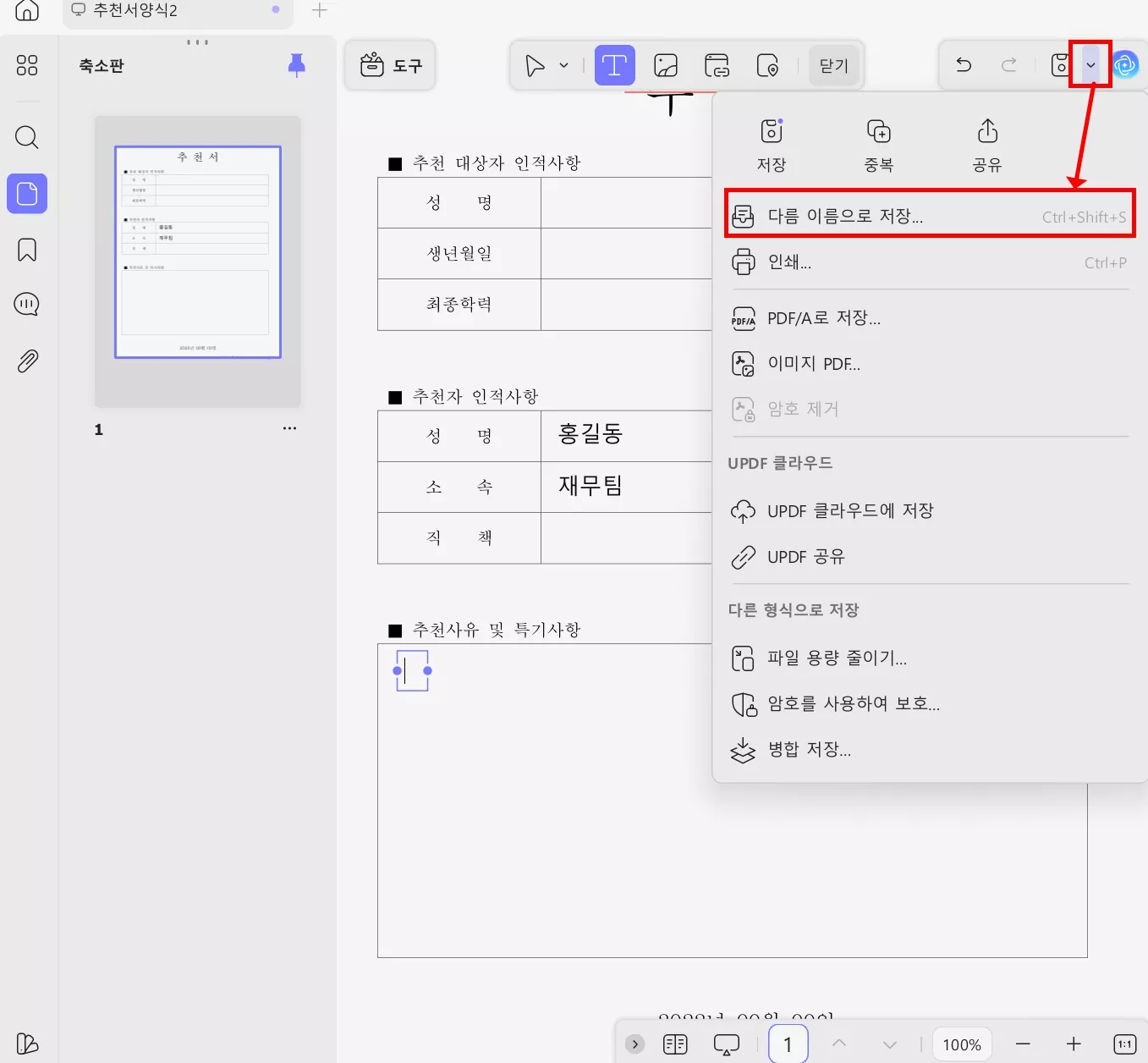Click the undo arrow in the toolbar

963,64
